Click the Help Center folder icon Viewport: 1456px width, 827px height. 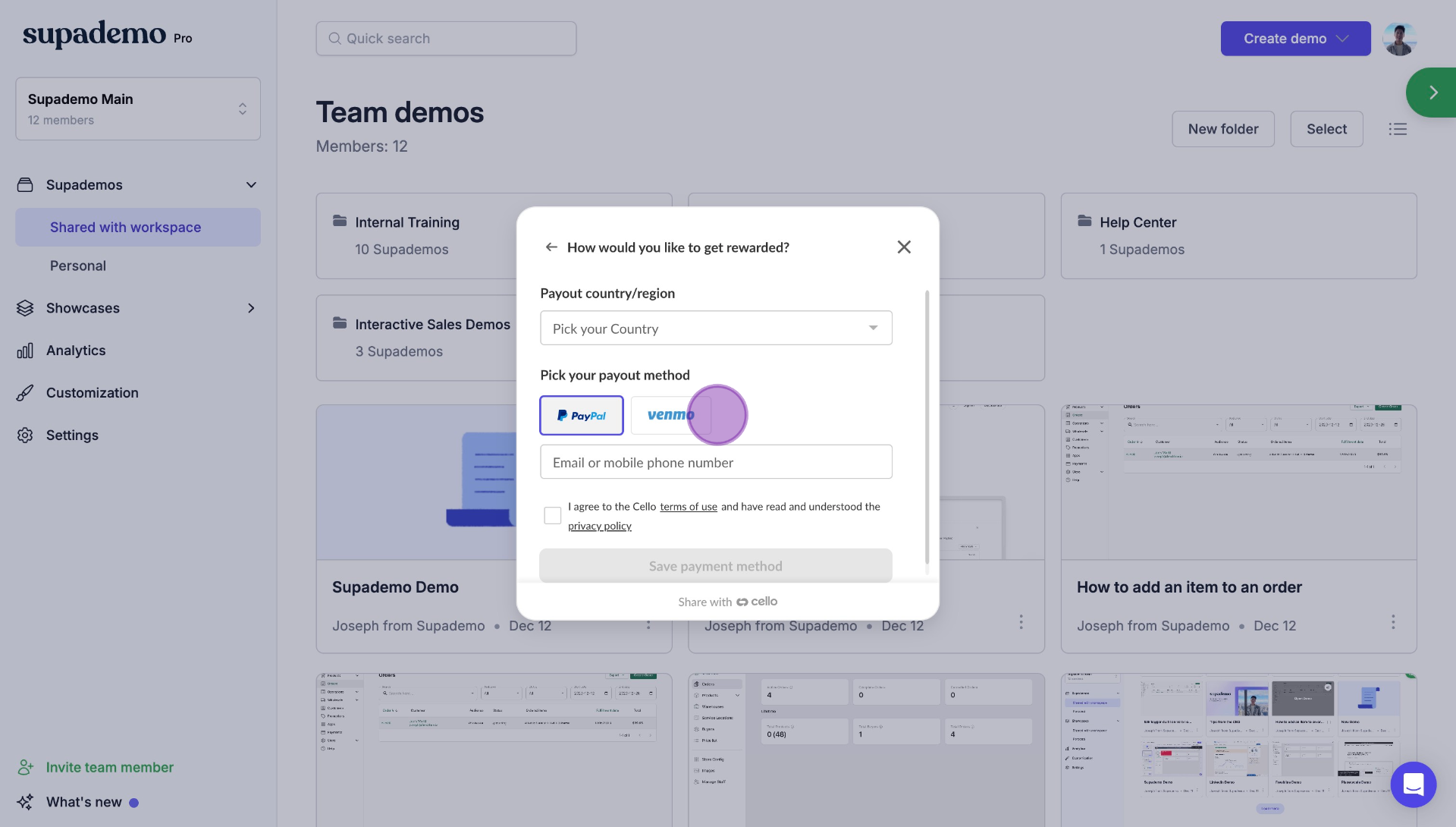(x=1084, y=221)
